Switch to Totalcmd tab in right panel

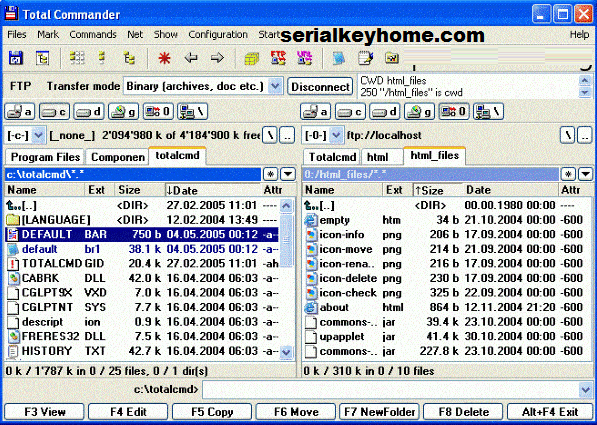[332, 157]
